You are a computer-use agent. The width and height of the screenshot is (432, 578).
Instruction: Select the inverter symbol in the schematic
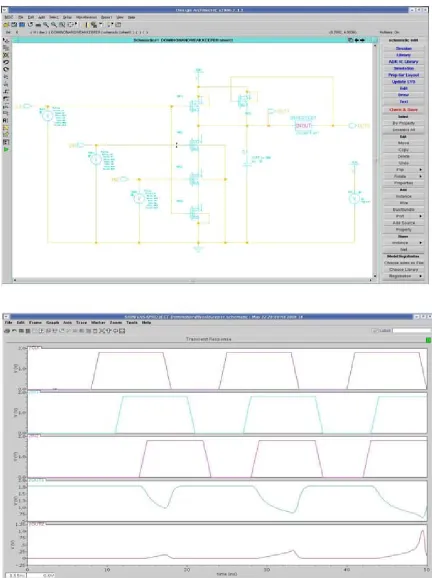(303, 126)
